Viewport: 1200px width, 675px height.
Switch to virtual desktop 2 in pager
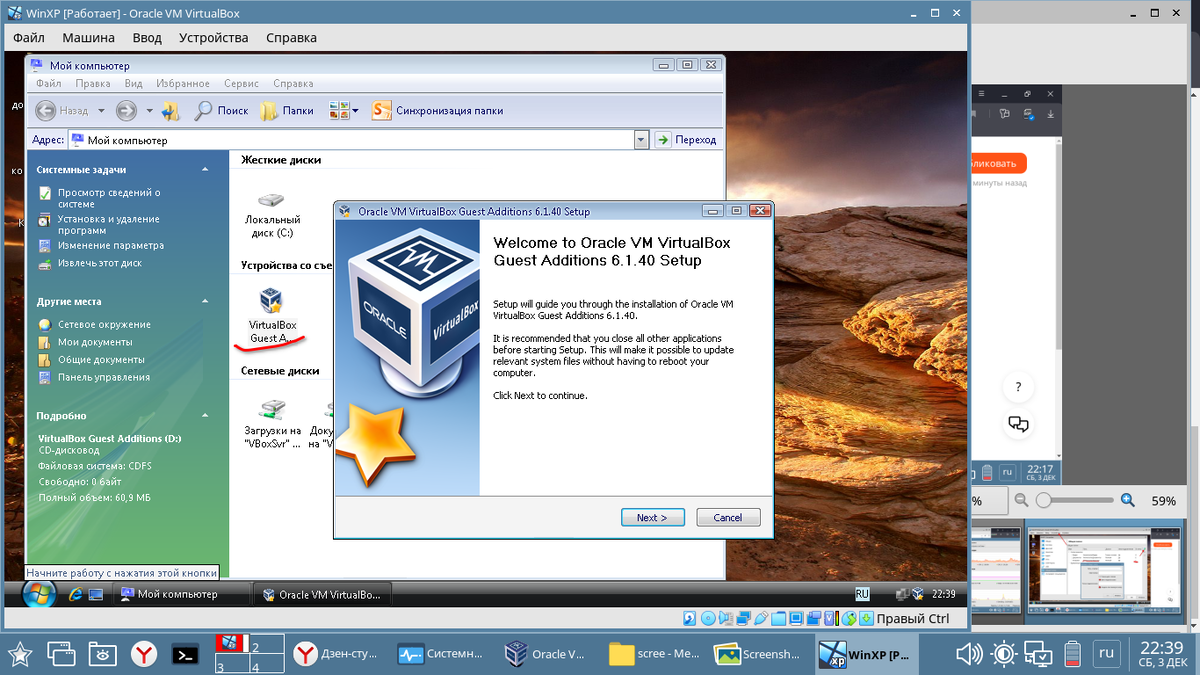click(268, 646)
